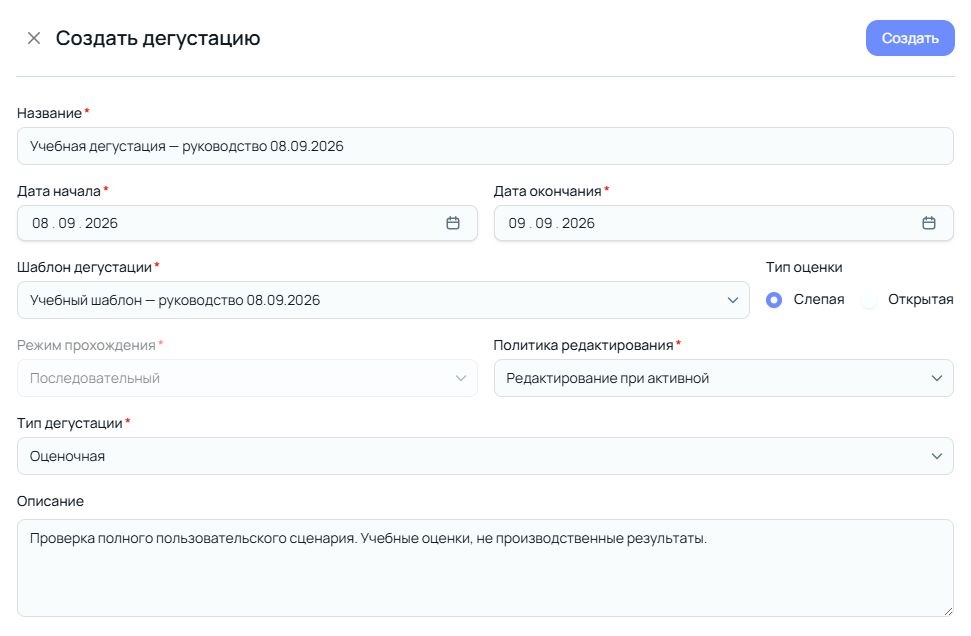Select the Открытая radio option
971x636 pixels.
tap(869, 300)
